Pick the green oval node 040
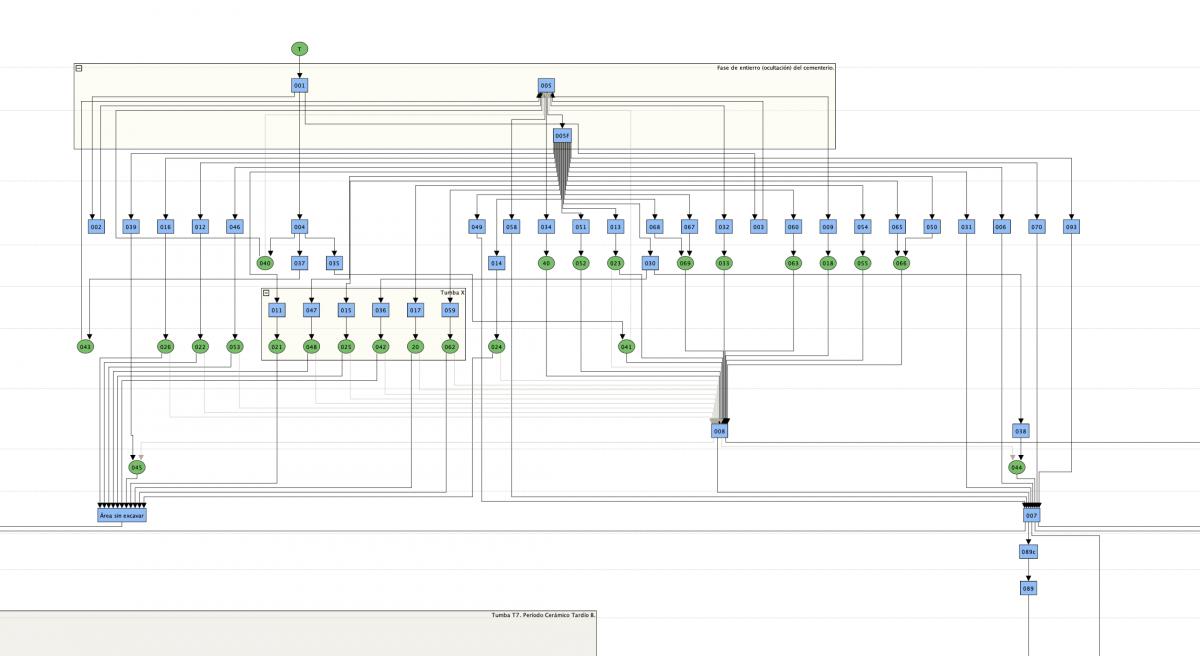Image resolution: width=1200 pixels, height=656 pixels. pos(265,263)
